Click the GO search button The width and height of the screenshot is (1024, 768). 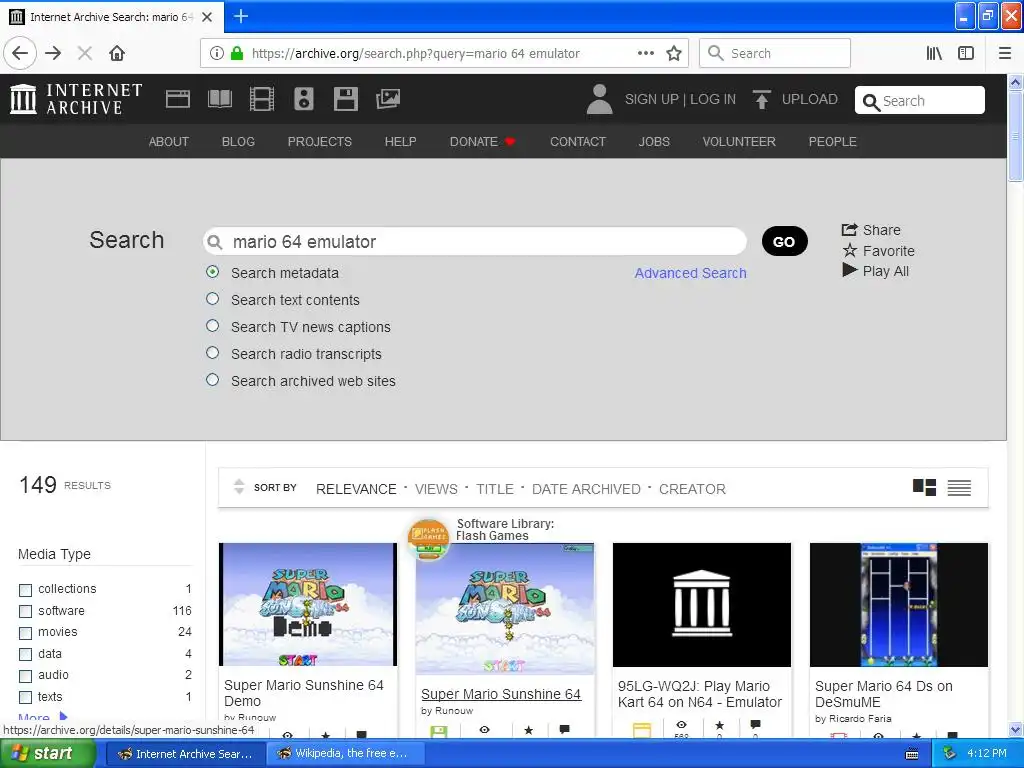tap(784, 242)
